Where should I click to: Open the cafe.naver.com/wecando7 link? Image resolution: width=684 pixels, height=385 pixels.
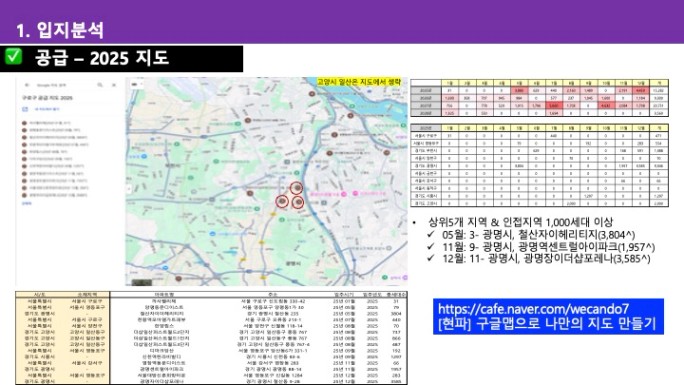[533, 309]
